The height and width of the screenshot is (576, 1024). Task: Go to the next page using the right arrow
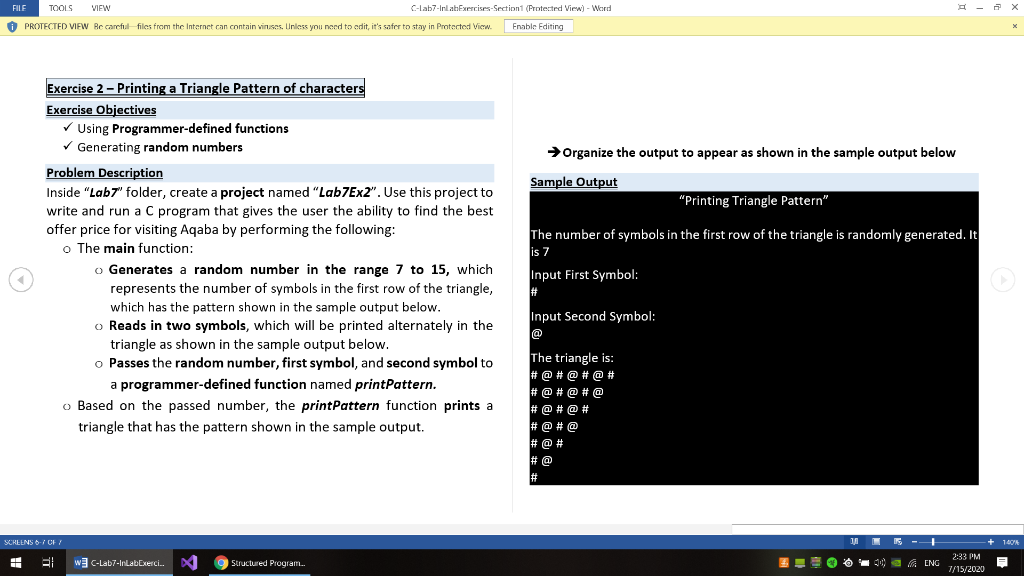tap(1003, 280)
